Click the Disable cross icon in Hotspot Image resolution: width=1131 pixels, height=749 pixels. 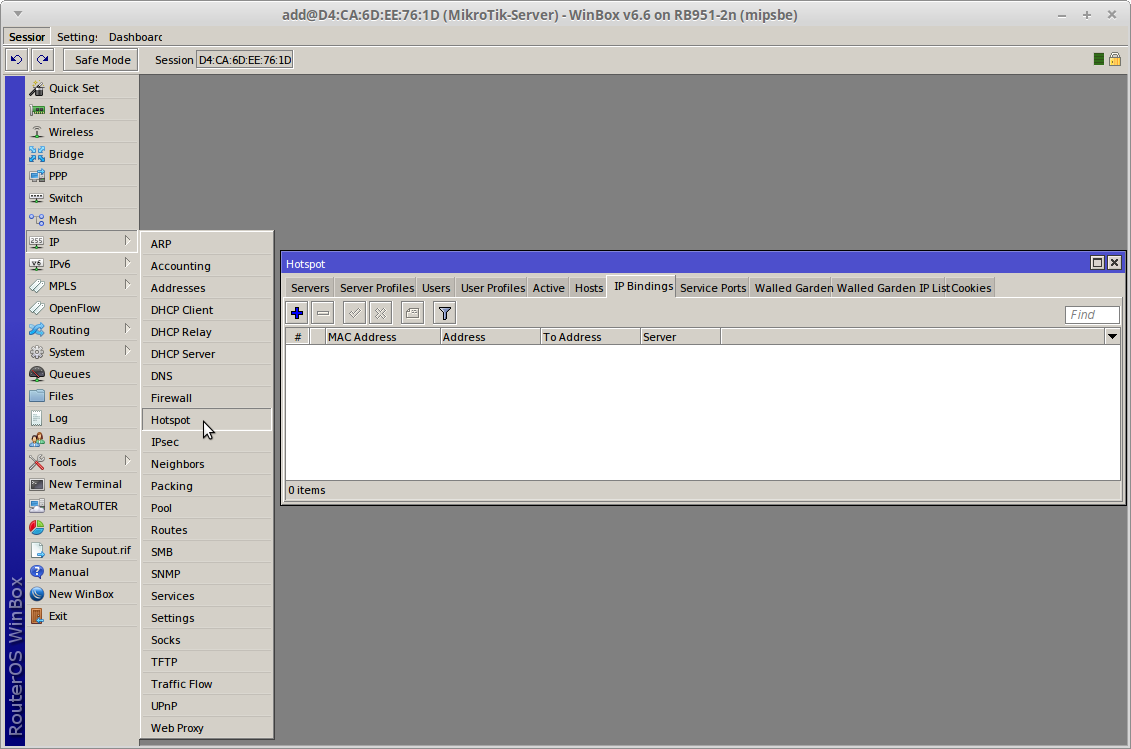pos(380,313)
